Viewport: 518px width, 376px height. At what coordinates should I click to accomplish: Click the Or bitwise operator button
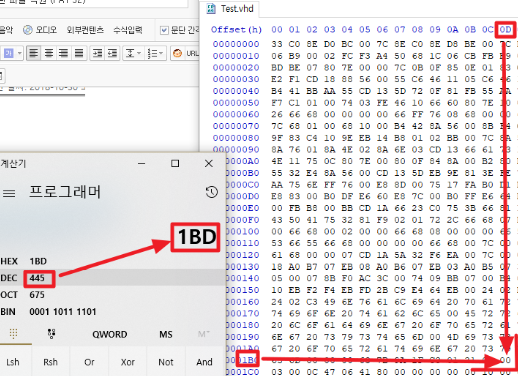[89, 362]
